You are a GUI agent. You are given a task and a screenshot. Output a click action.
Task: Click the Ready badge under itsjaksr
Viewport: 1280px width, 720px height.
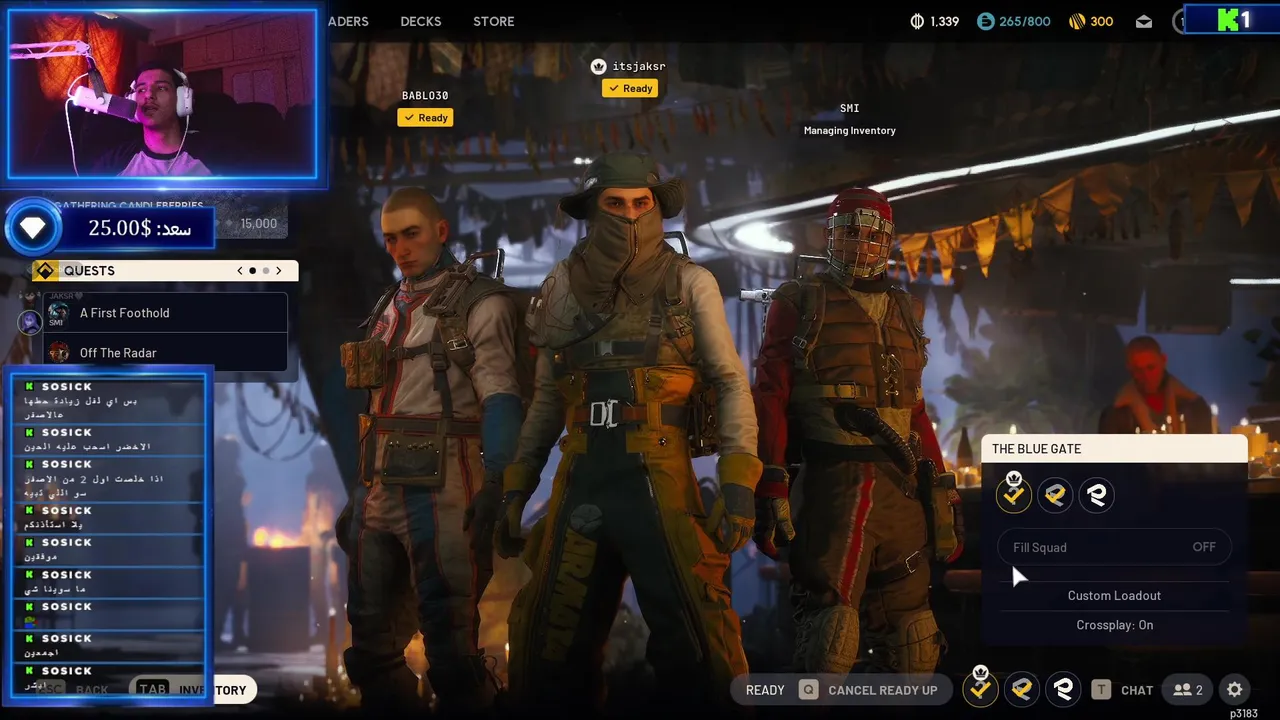[630, 88]
